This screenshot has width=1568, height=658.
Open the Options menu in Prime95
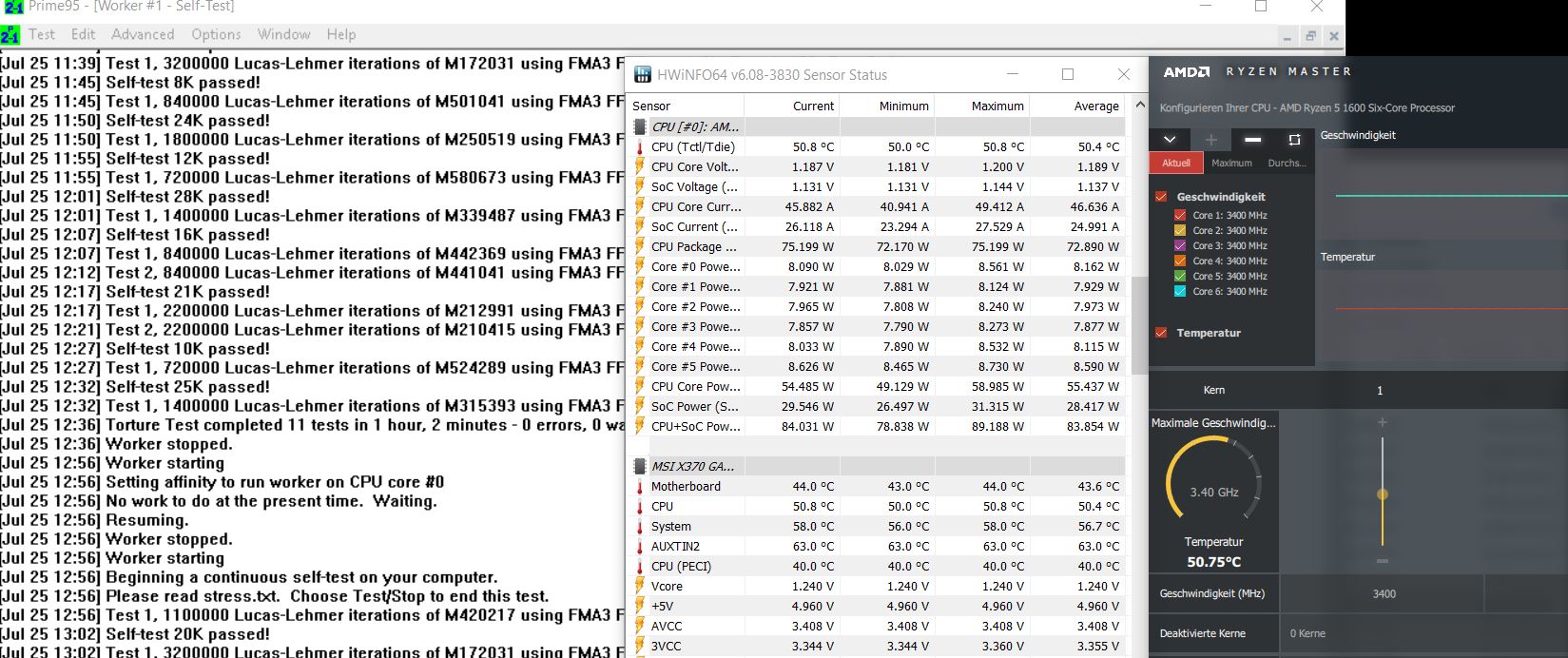tap(216, 34)
